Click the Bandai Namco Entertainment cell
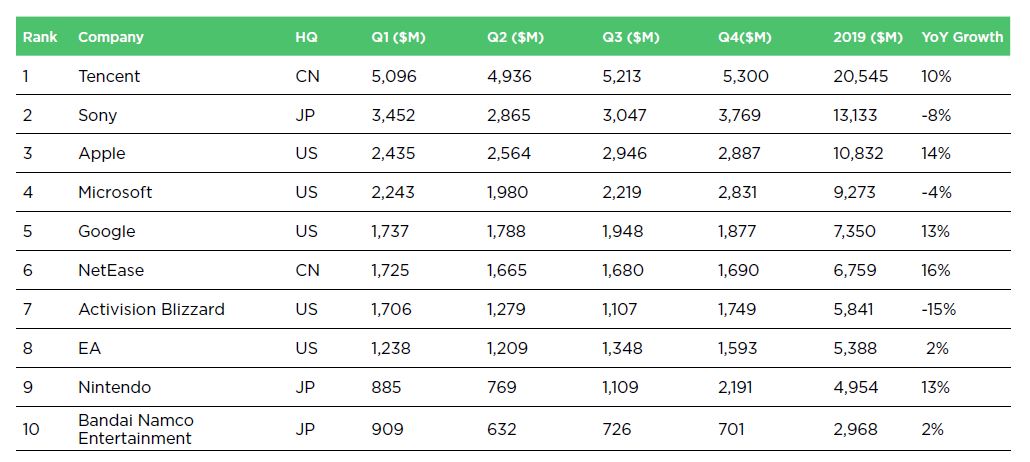 (x=136, y=429)
